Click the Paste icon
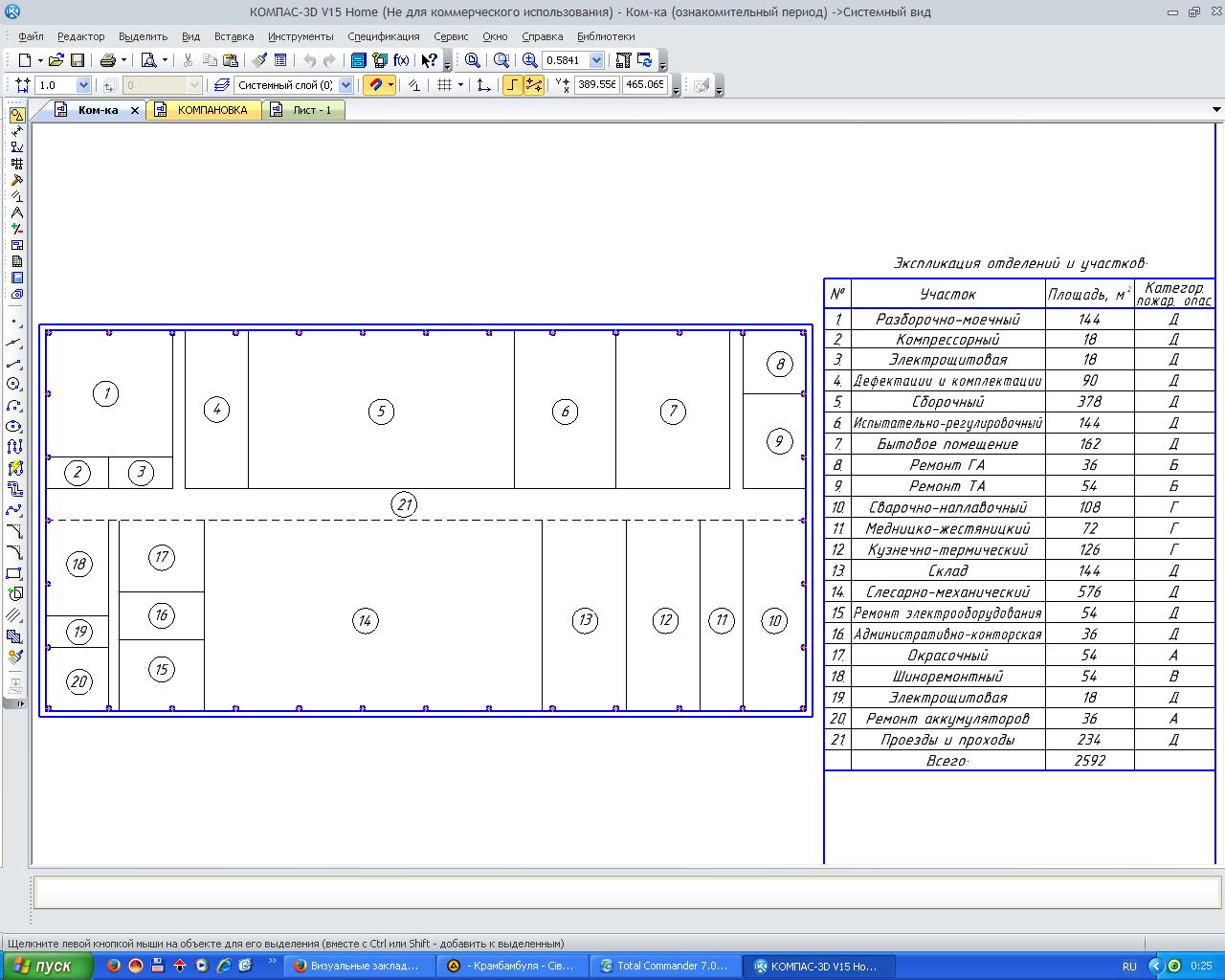 (230, 60)
